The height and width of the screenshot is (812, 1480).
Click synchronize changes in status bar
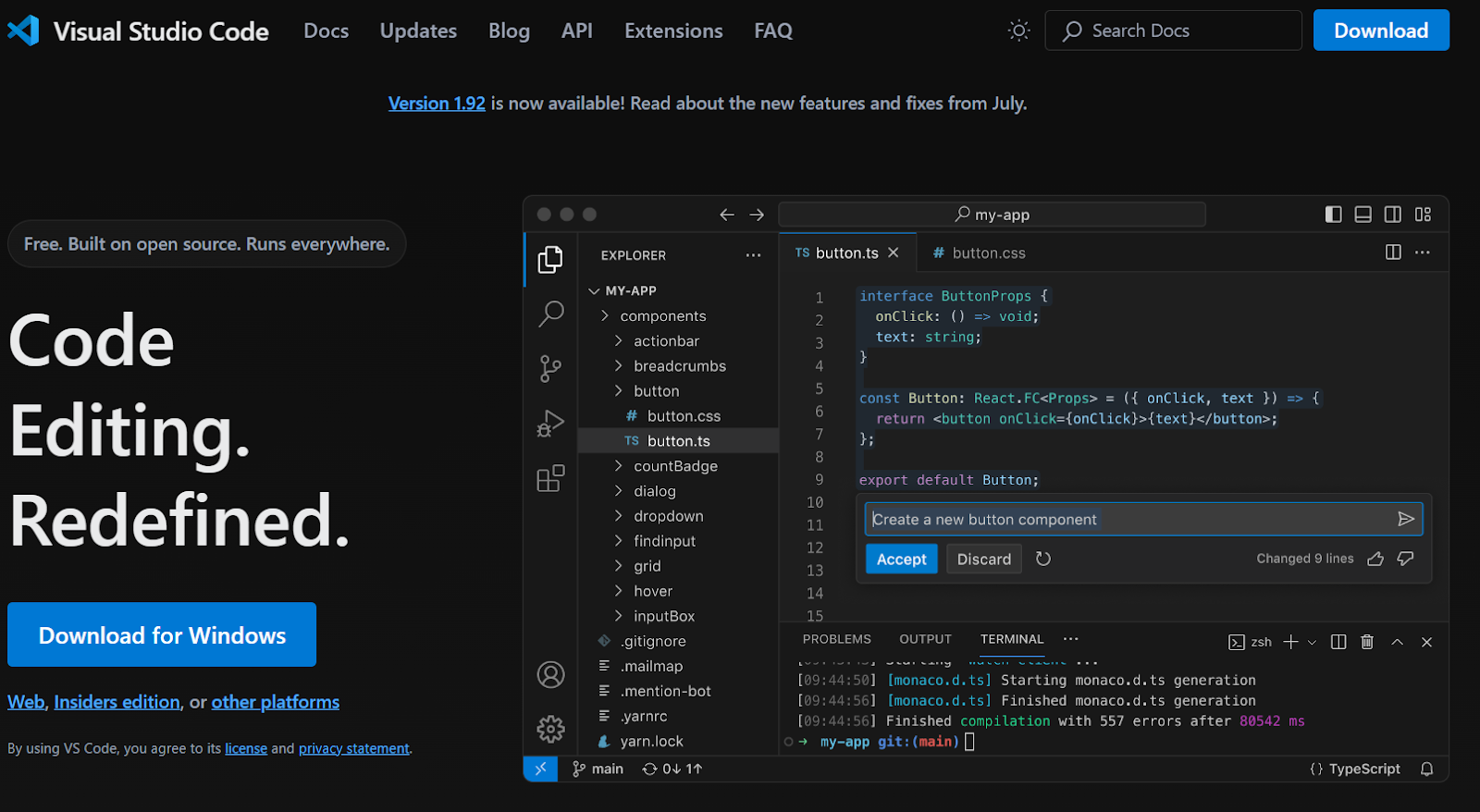tap(672, 769)
